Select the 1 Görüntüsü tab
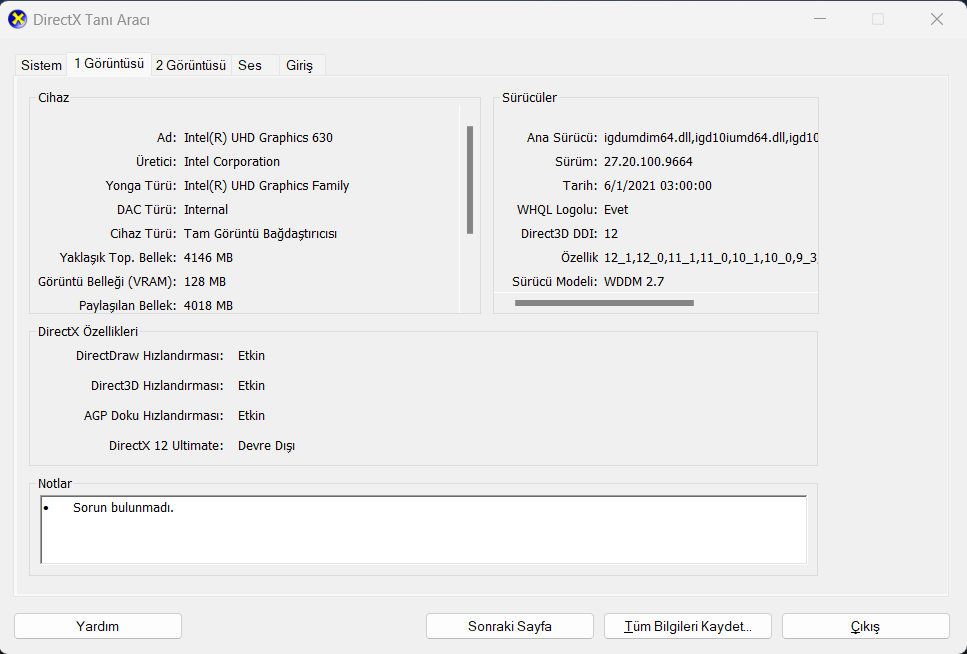The image size is (967, 654). 109,64
